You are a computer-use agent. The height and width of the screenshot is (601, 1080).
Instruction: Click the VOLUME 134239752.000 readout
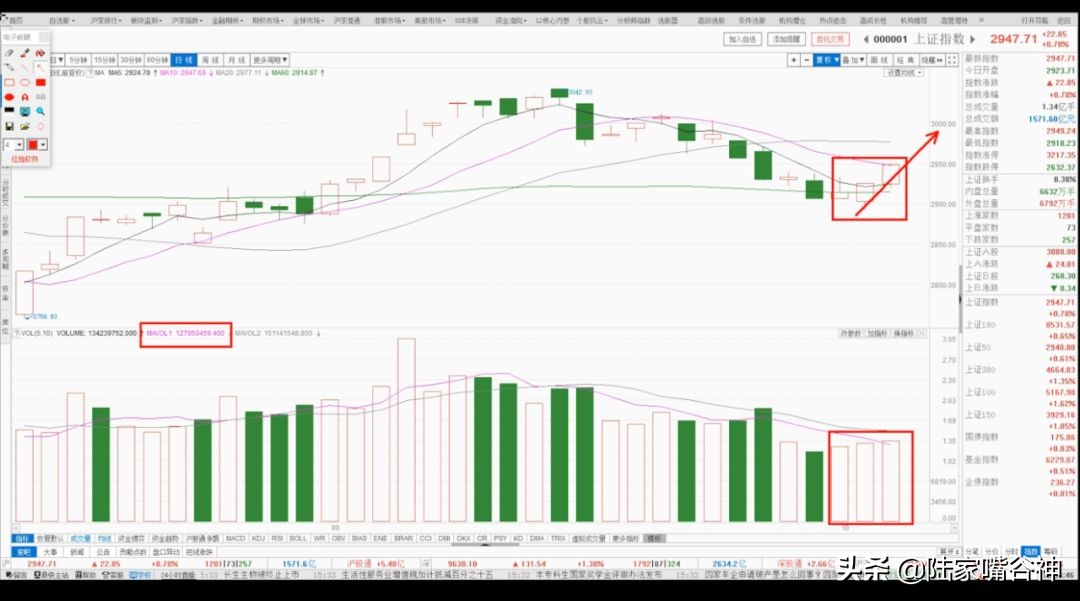click(x=96, y=333)
